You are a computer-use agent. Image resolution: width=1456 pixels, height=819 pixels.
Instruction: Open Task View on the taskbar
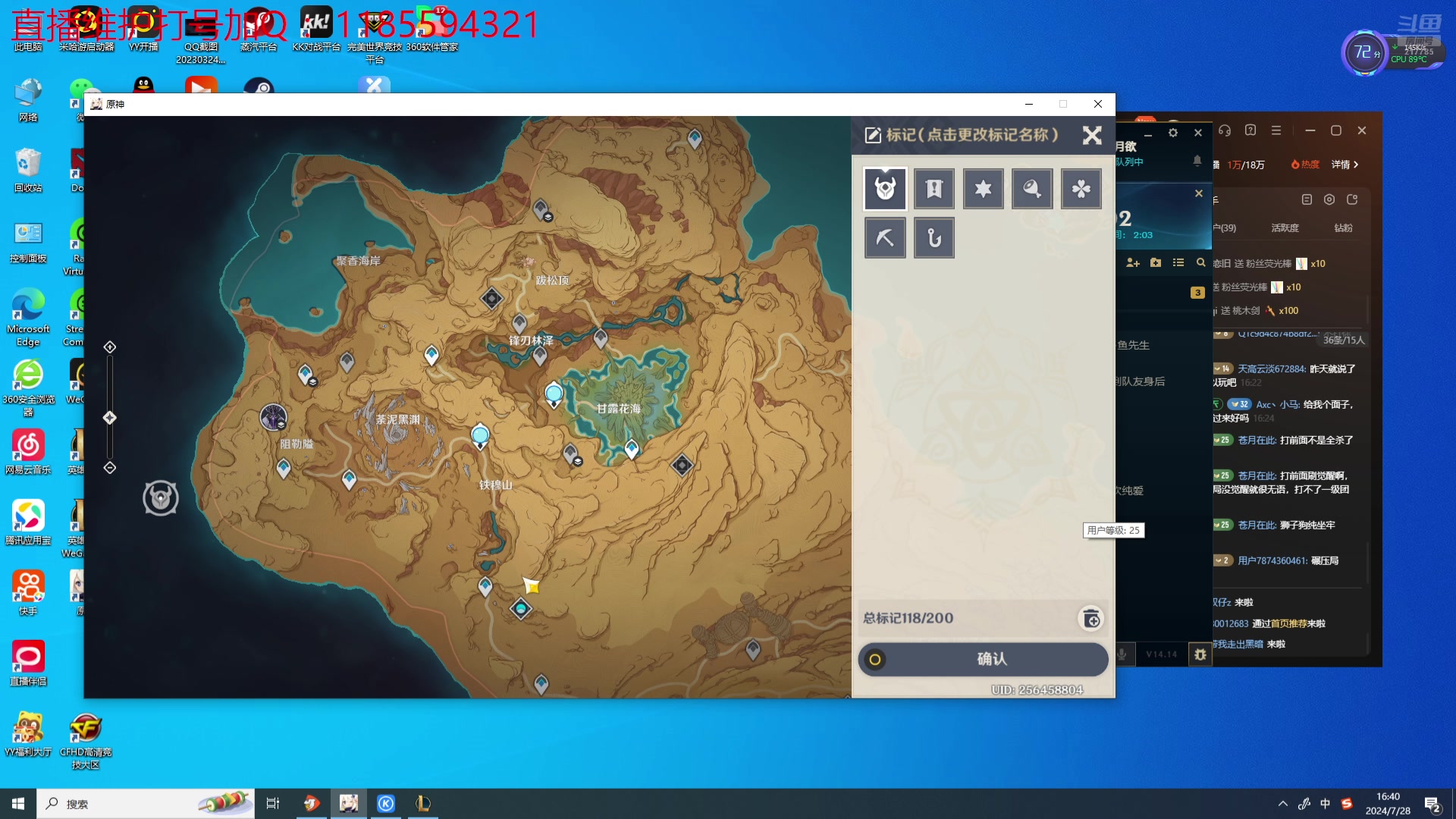pyautogui.click(x=273, y=804)
